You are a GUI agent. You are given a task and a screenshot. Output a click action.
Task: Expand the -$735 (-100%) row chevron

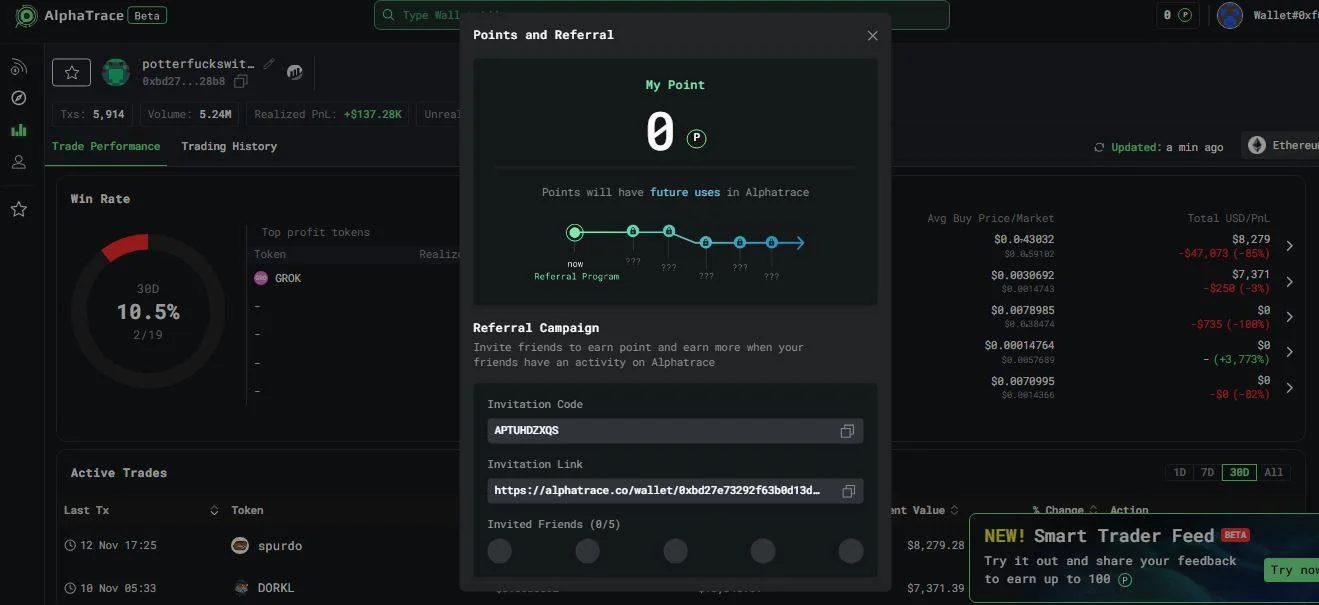1289,317
